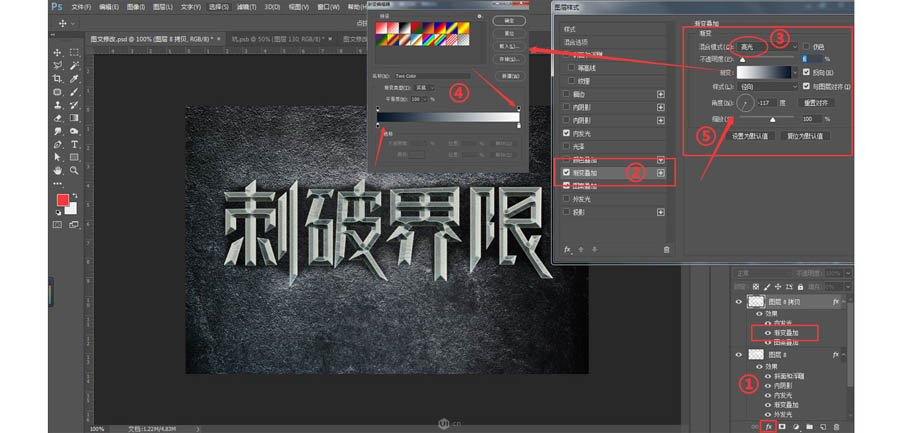The width and height of the screenshot is (900, 433).
Task: Click the 重置对齐 button
Action: [818, 102]
